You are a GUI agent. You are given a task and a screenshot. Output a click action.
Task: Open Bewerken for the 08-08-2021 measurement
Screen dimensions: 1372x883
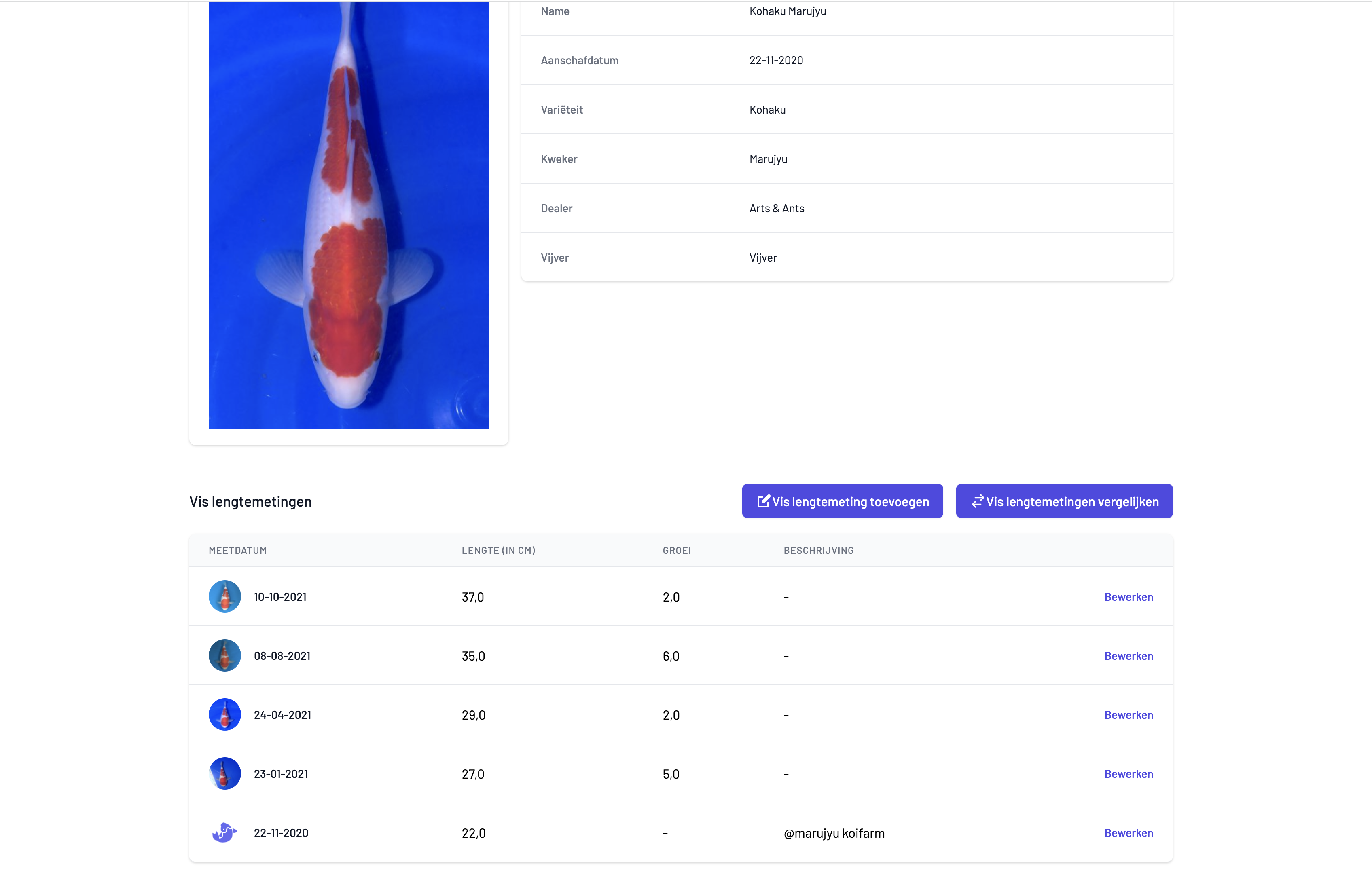click(1128, 656)
